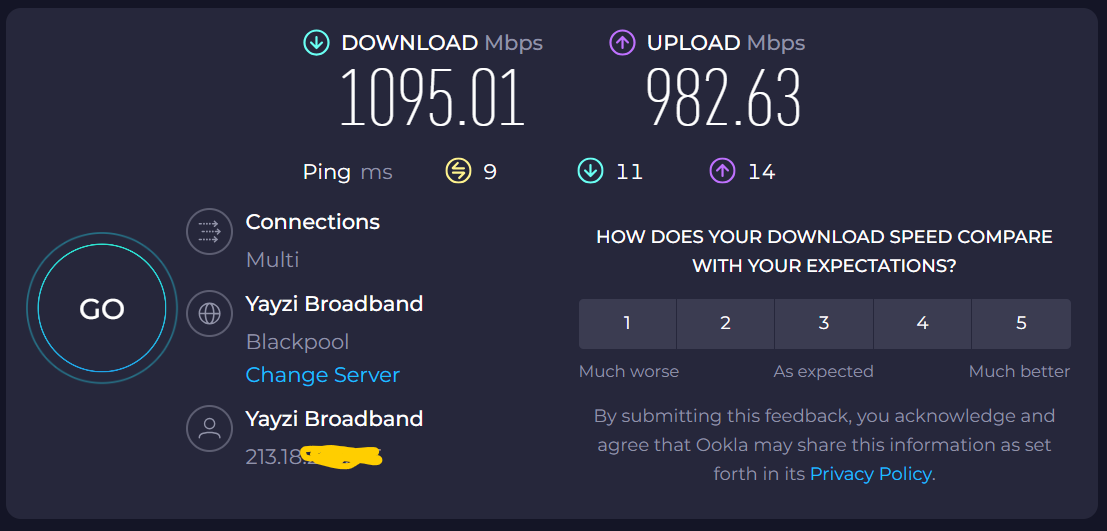Click the download arrow icon beside DOWNLOAD
This screenshot has width=1107, height=531.
point(316,43)
